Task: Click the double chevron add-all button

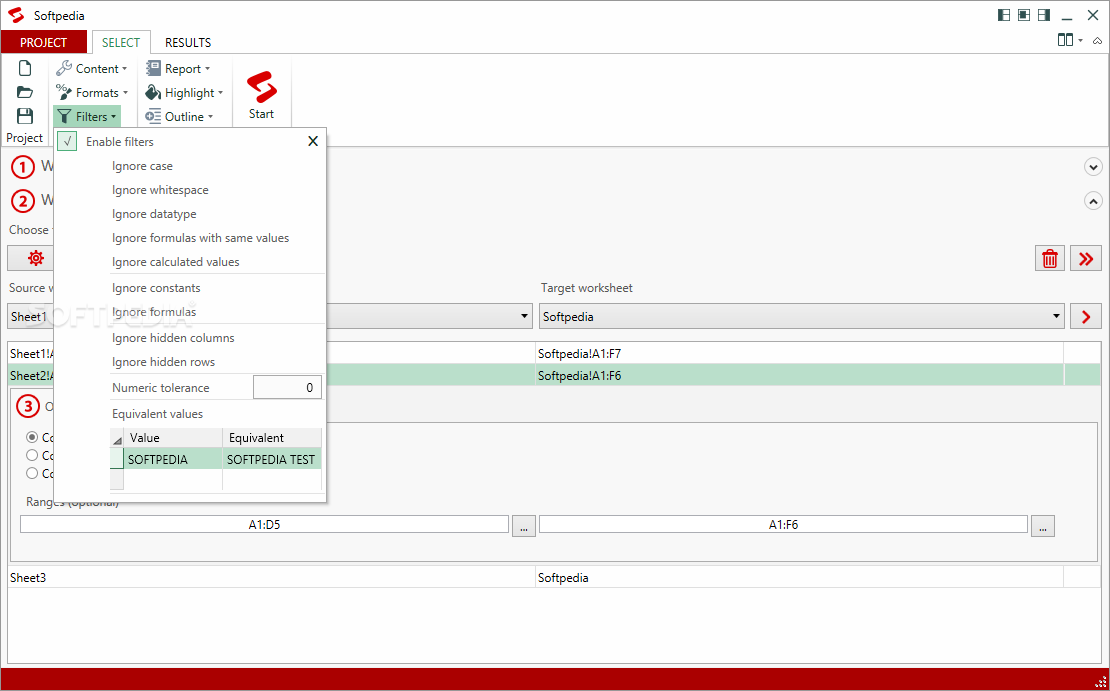Action: point(1086,258)
